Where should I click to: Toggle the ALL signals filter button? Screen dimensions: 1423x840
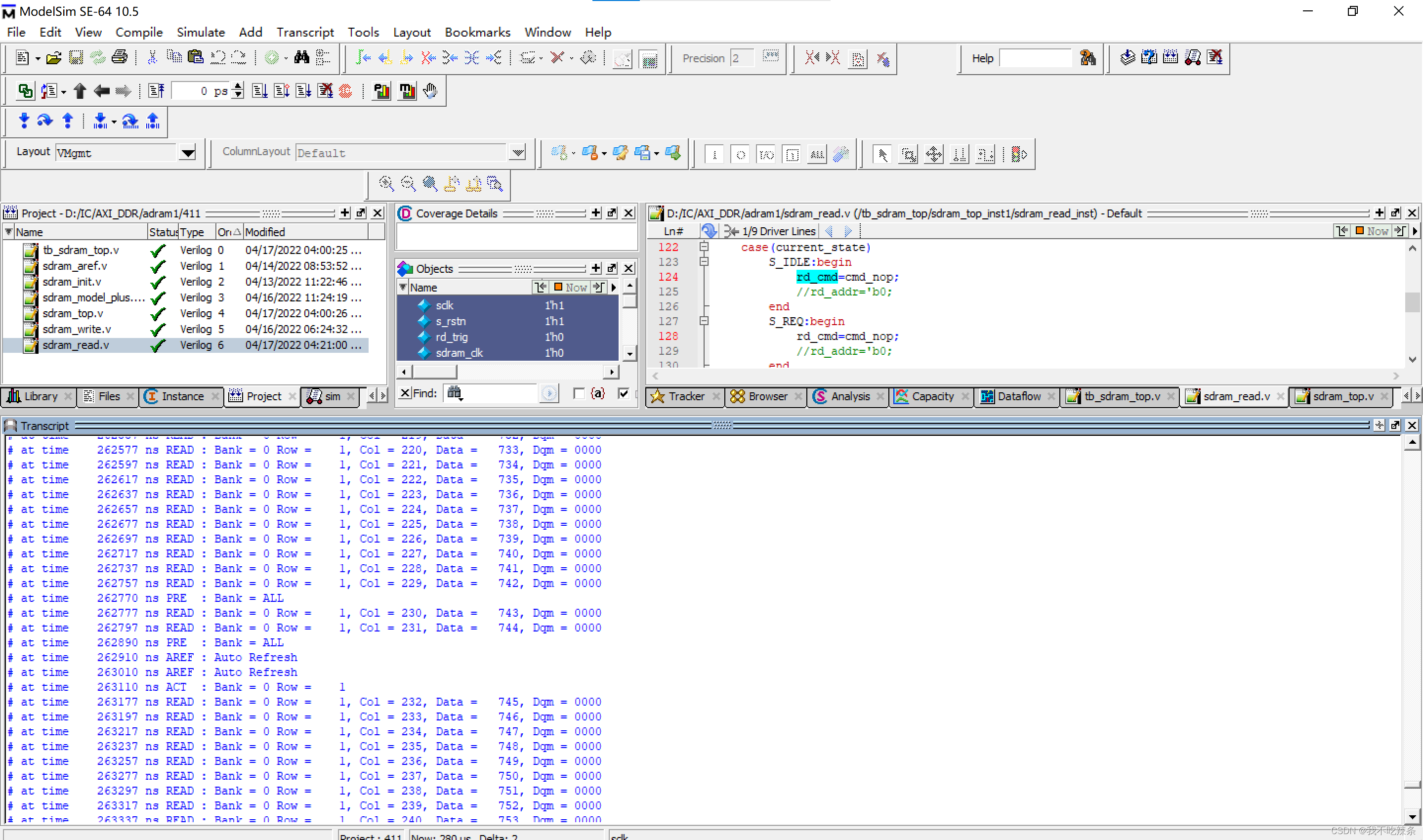point(817,154)
